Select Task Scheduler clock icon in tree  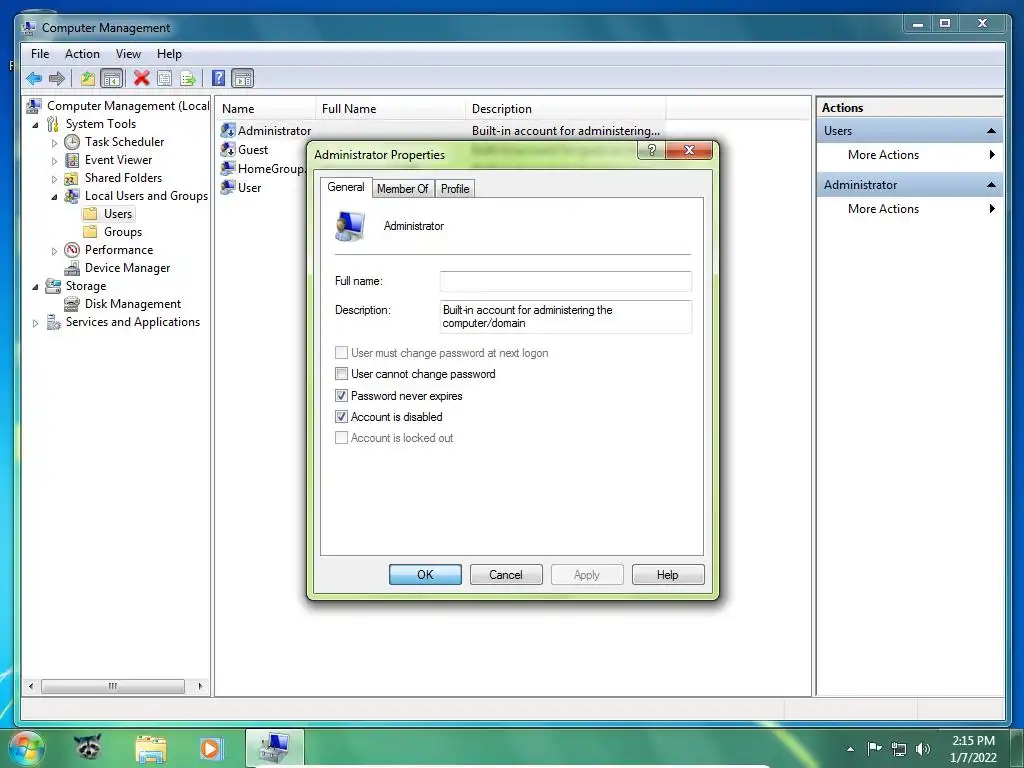pos(72,142)
